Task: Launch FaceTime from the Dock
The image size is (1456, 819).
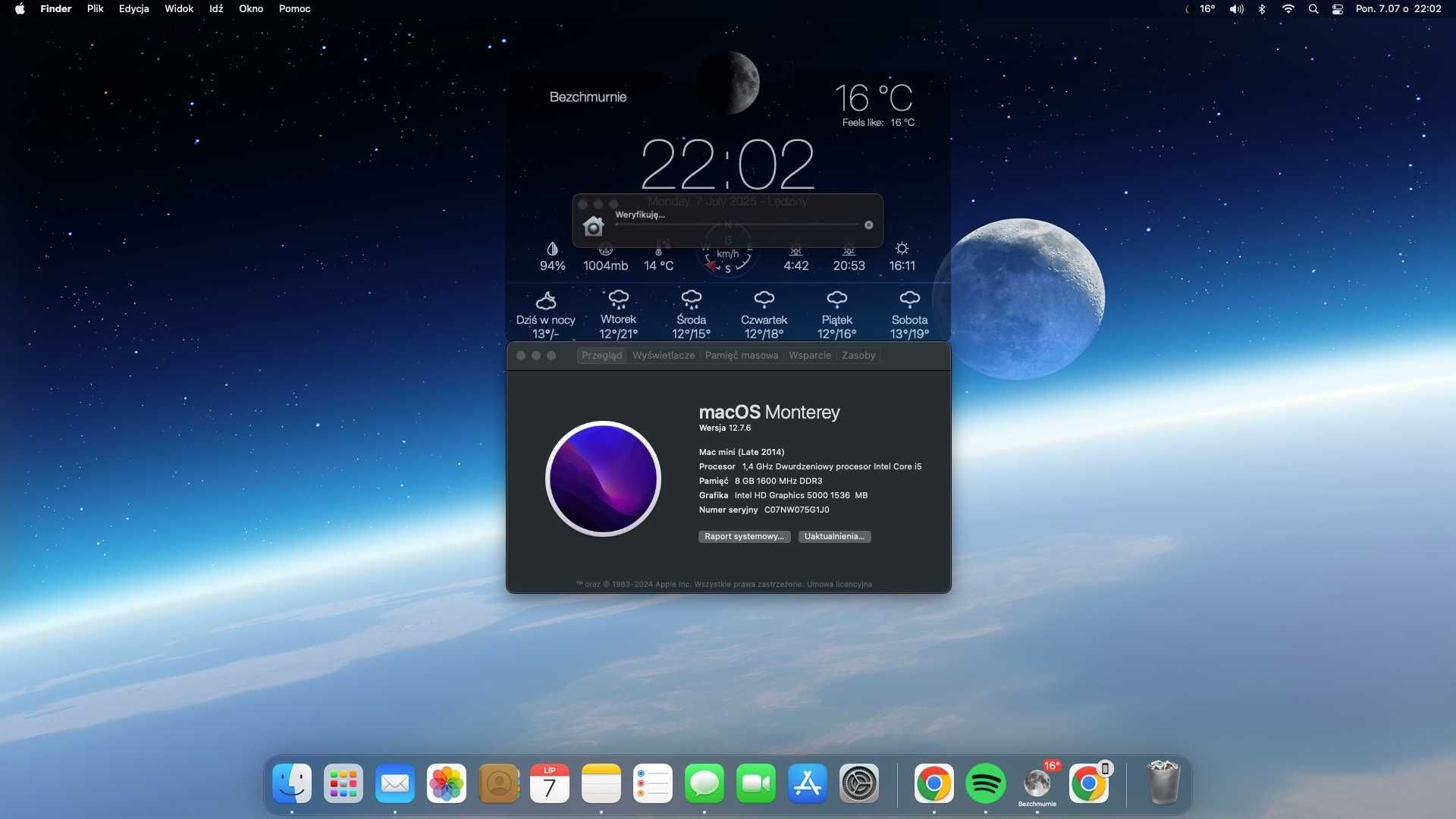Action: (x=756, y=783)
